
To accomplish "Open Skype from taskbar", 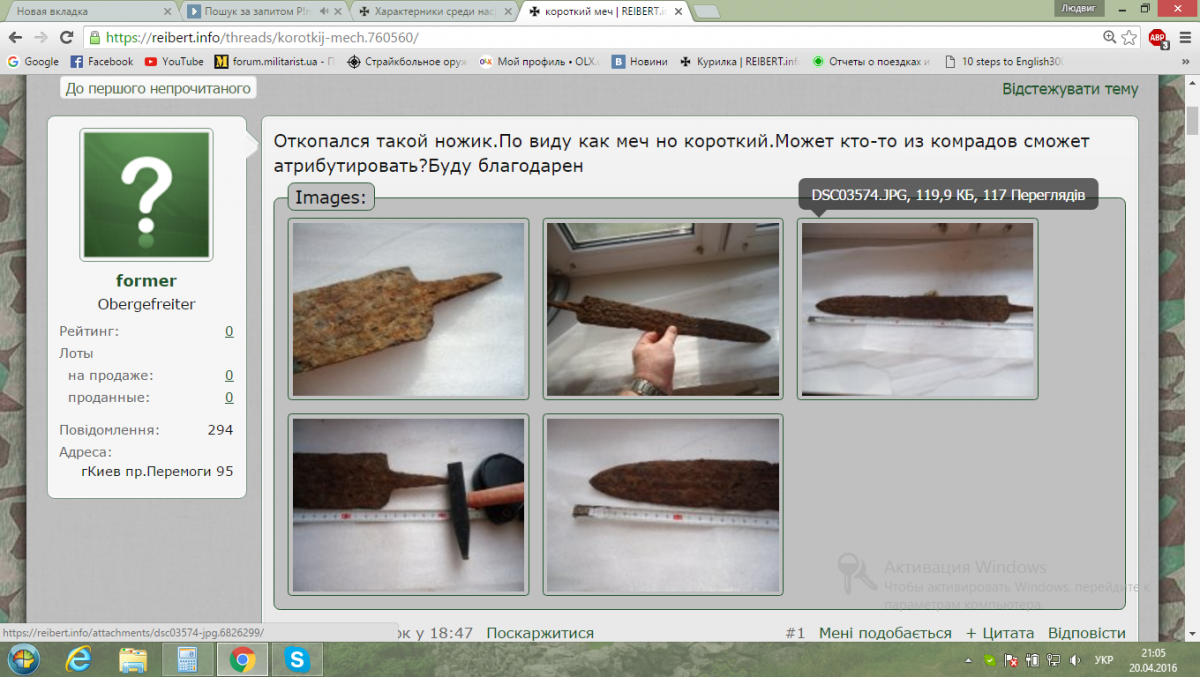I will 295,660.
